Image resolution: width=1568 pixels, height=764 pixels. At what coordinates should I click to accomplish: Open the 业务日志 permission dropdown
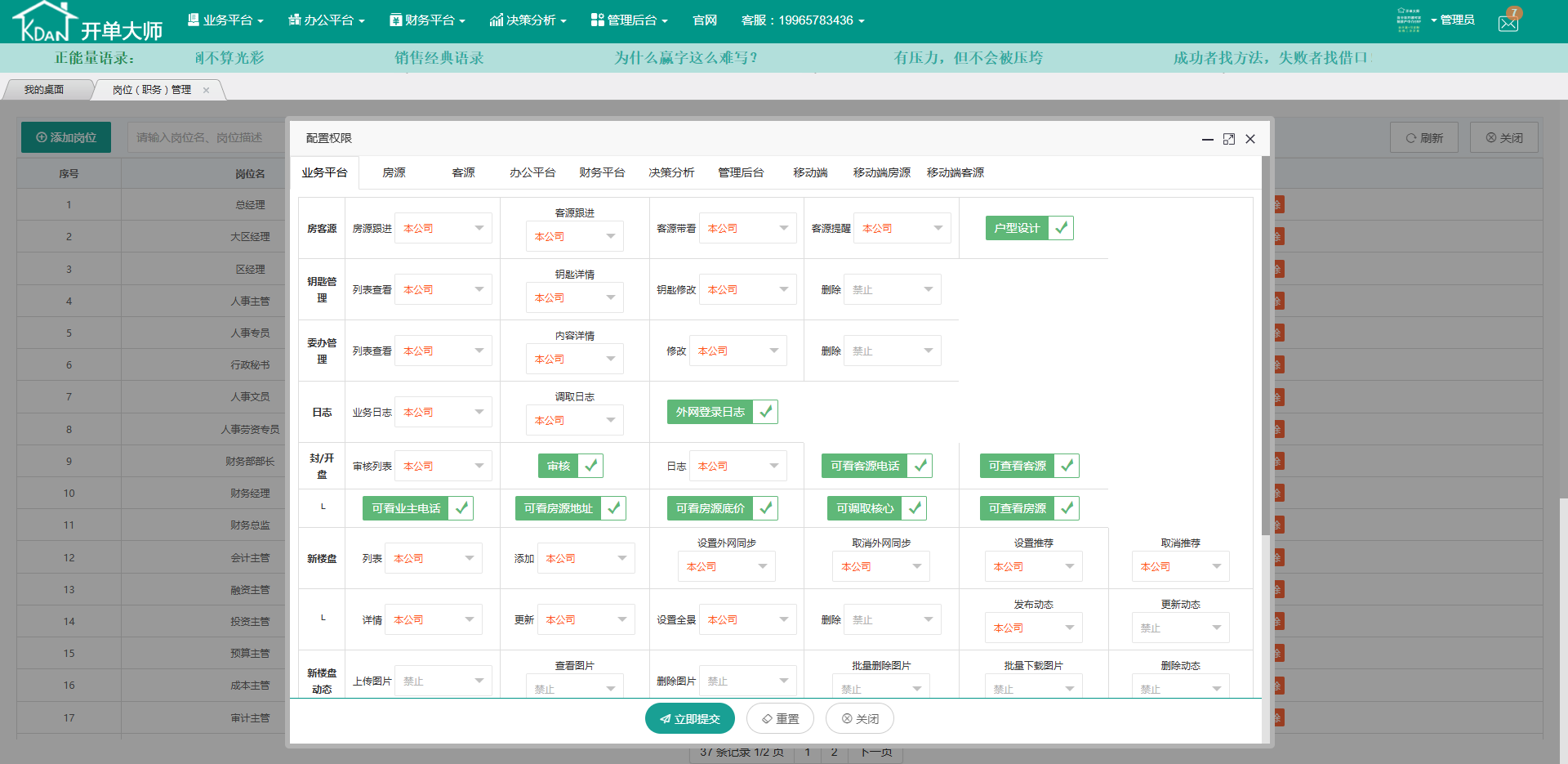coord(443,413)
